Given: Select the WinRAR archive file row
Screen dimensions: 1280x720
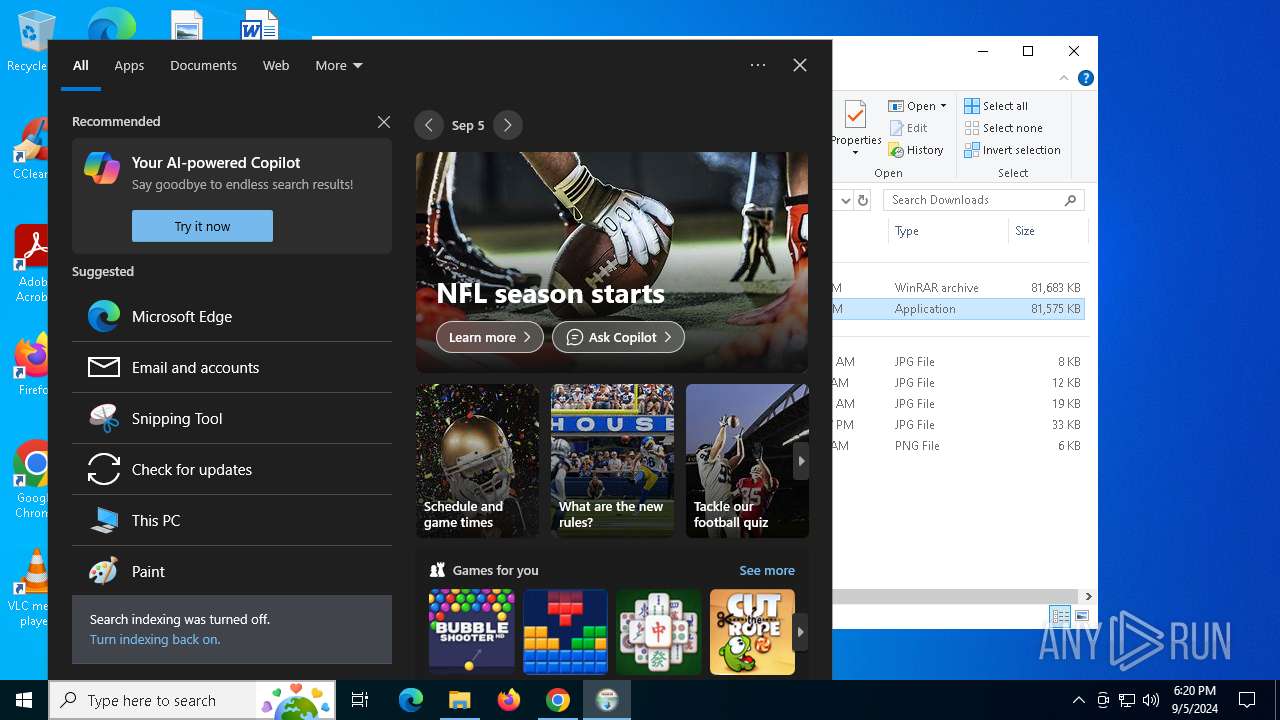Looking at the screenshot, I should tap(958, 287).
